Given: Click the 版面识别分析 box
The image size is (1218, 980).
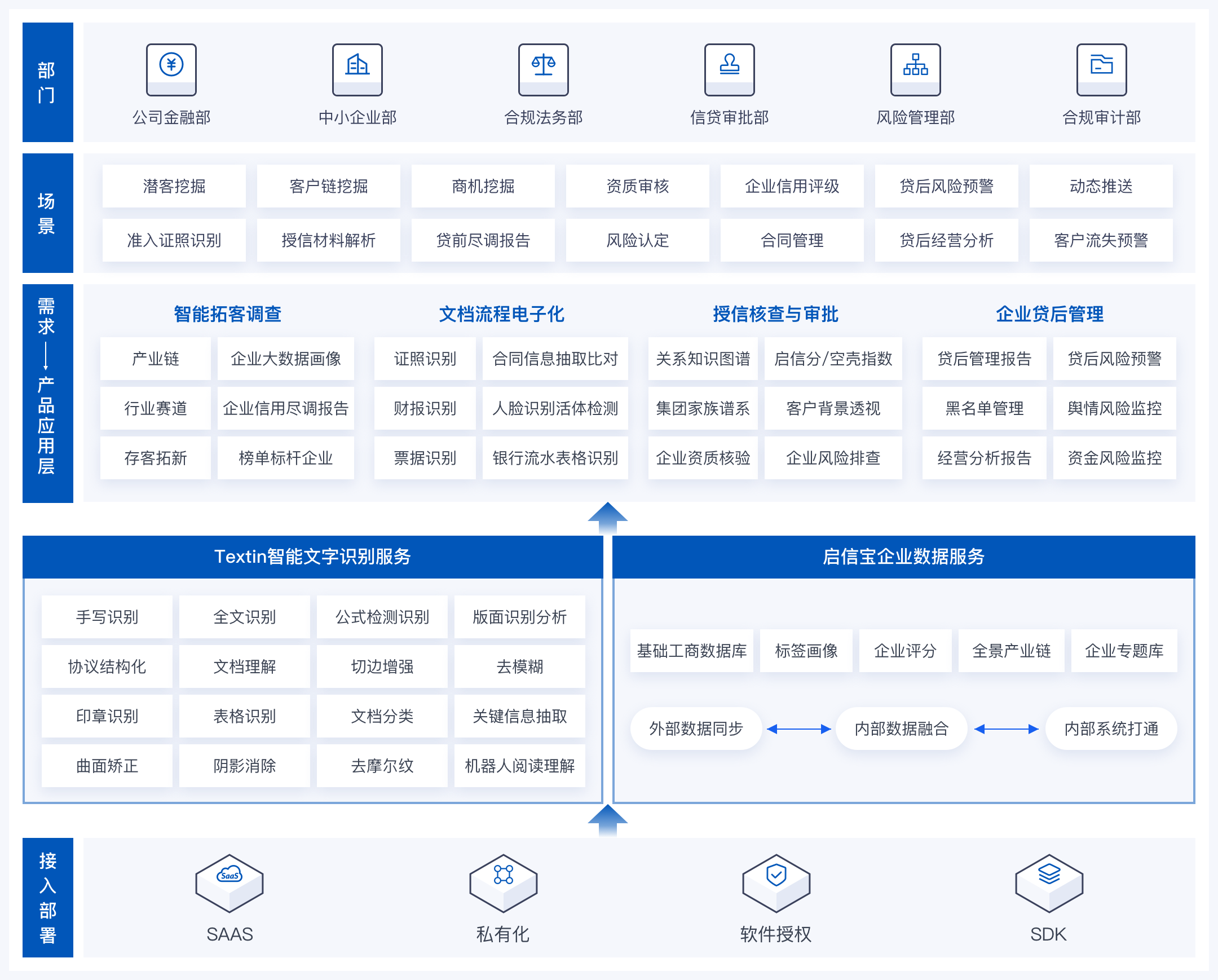Looking at the screenshot, I should (520, 617).
